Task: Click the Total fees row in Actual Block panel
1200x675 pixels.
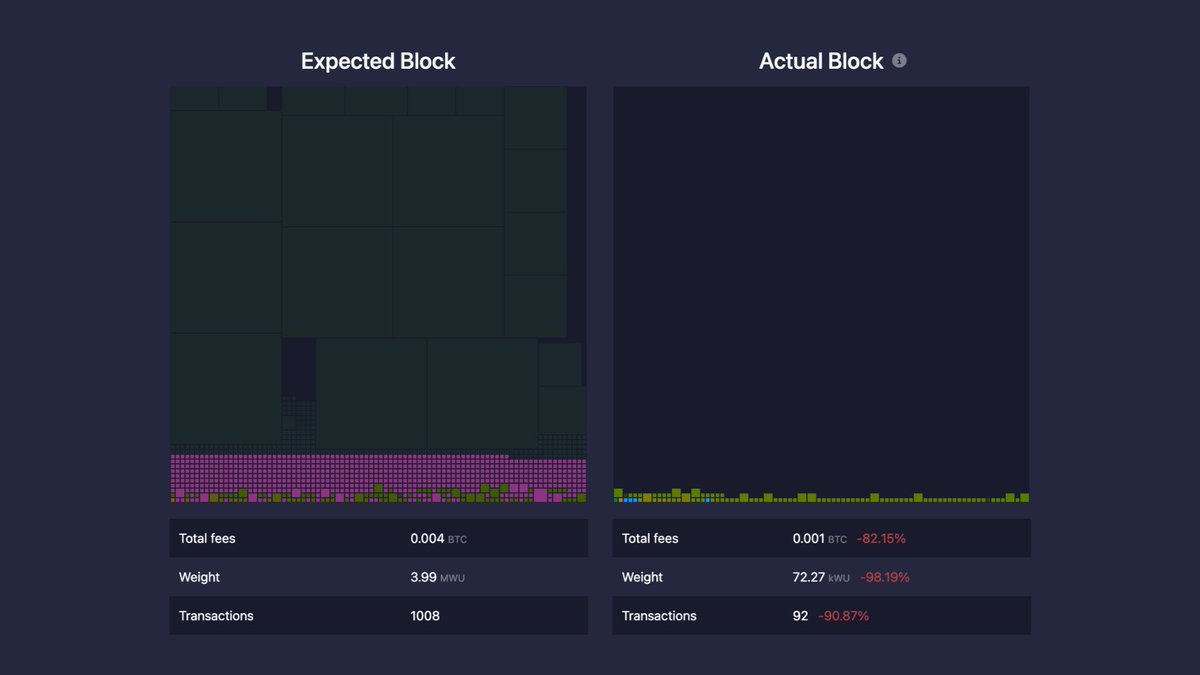Action: pyautogui.click(x=820, y=538)
